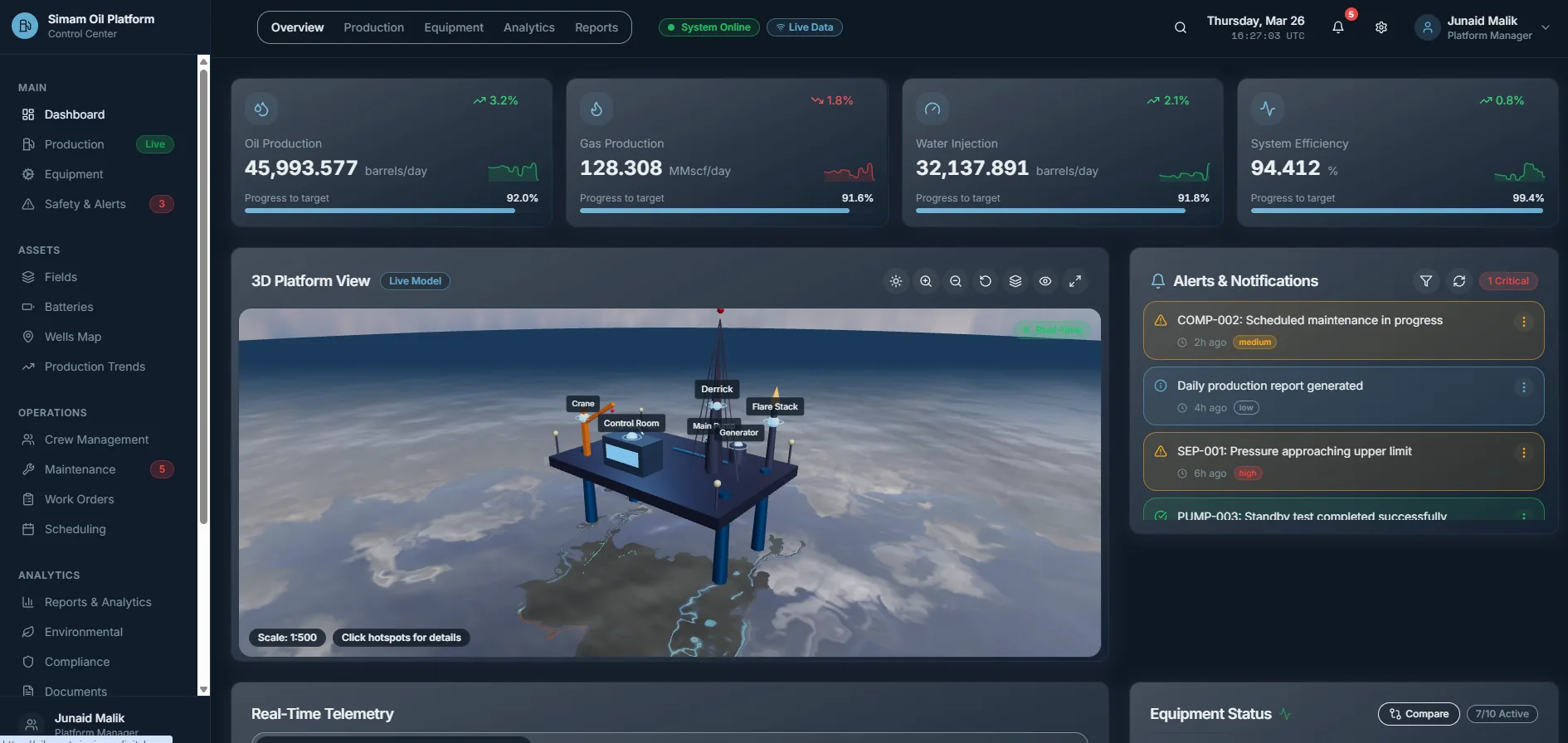Select the Derrick hotspot label
The width and height of the screenshot is (1568, 743).
(717, 389)
